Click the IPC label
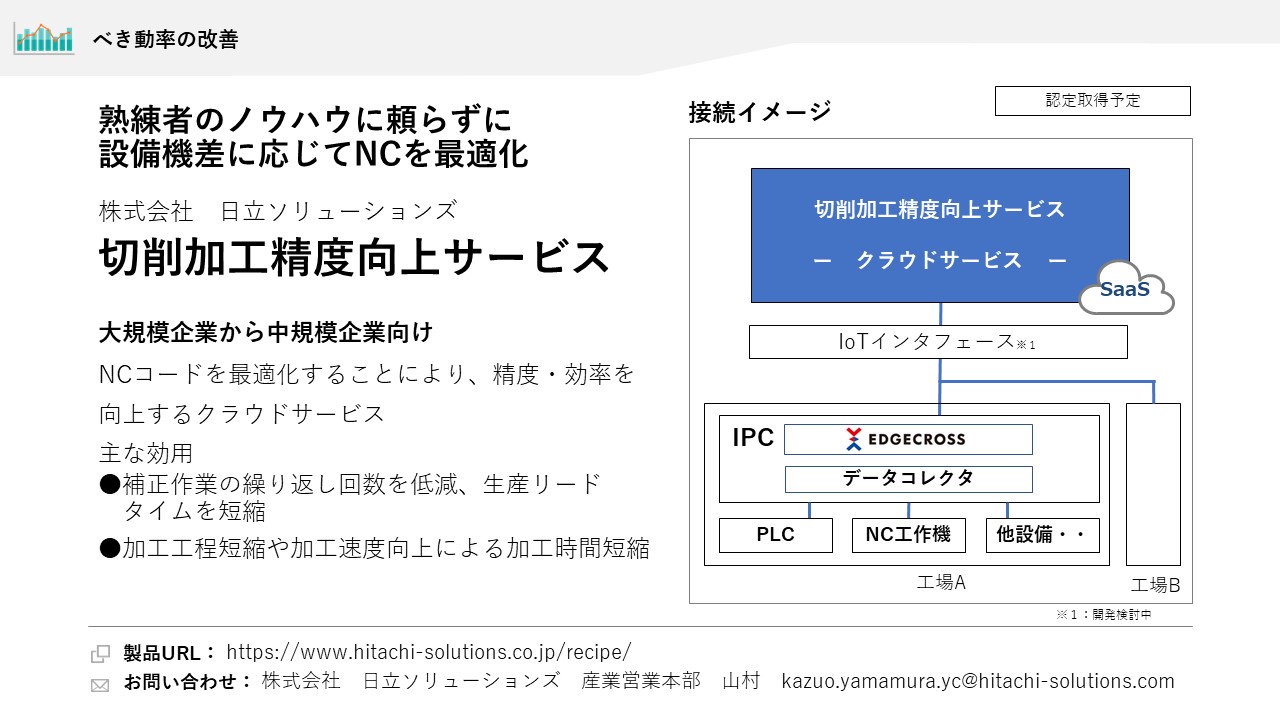This screenshot has height=720, width=1280. point(753,438)
